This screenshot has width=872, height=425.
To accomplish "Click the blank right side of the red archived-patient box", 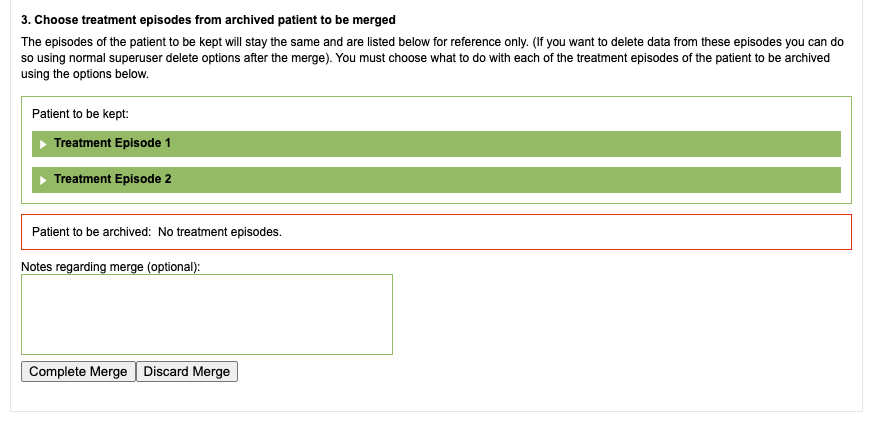I will [650, 232].
